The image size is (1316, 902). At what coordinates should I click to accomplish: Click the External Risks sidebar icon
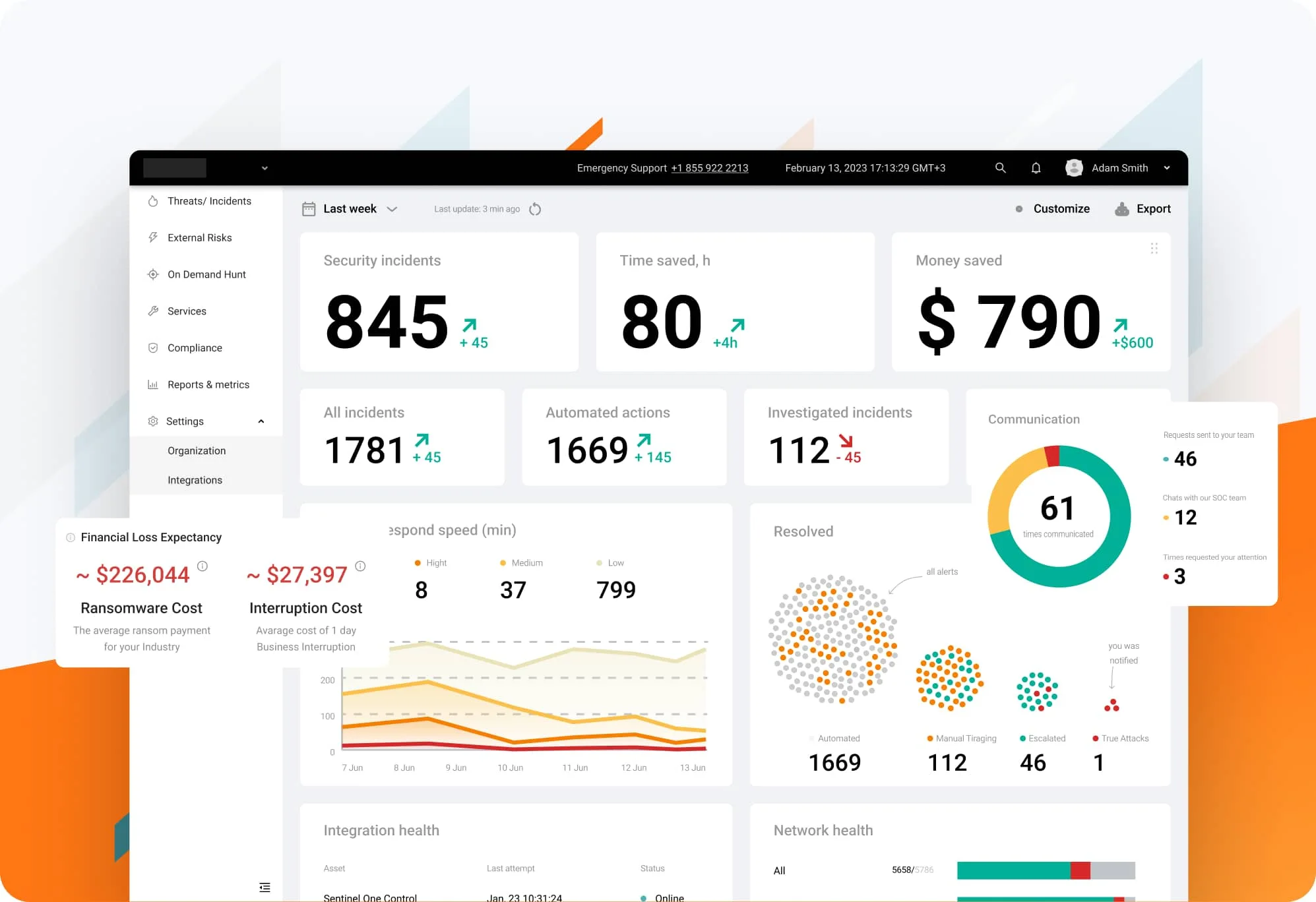(x=153, y=237)
